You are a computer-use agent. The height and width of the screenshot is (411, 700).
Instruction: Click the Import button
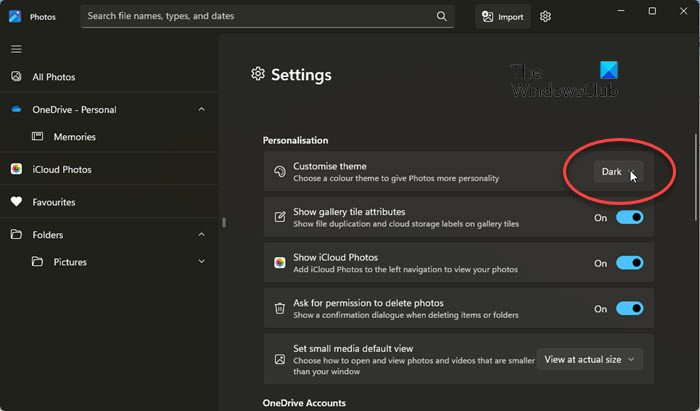pos(502,16)
